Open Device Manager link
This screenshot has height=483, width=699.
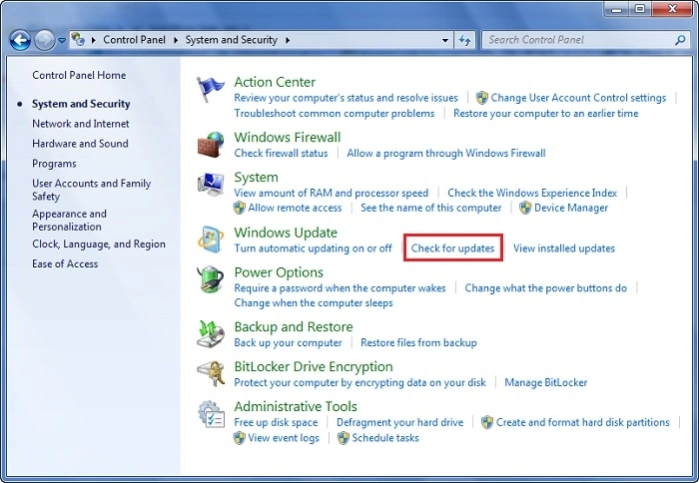(x=571, y=208)
